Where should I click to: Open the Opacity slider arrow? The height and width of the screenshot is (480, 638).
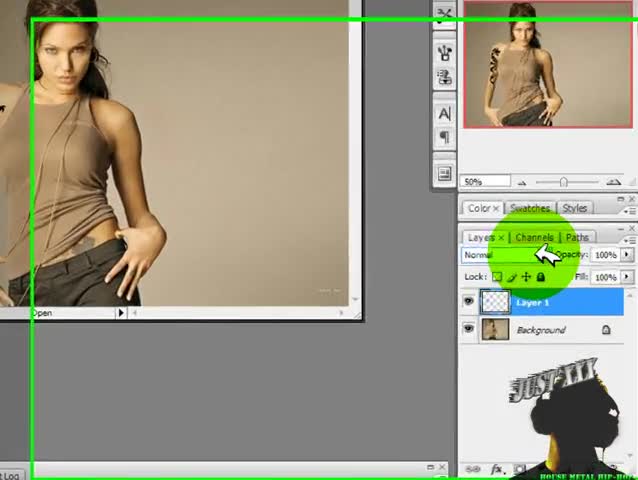pyautogui.click(x=627, y=255)
